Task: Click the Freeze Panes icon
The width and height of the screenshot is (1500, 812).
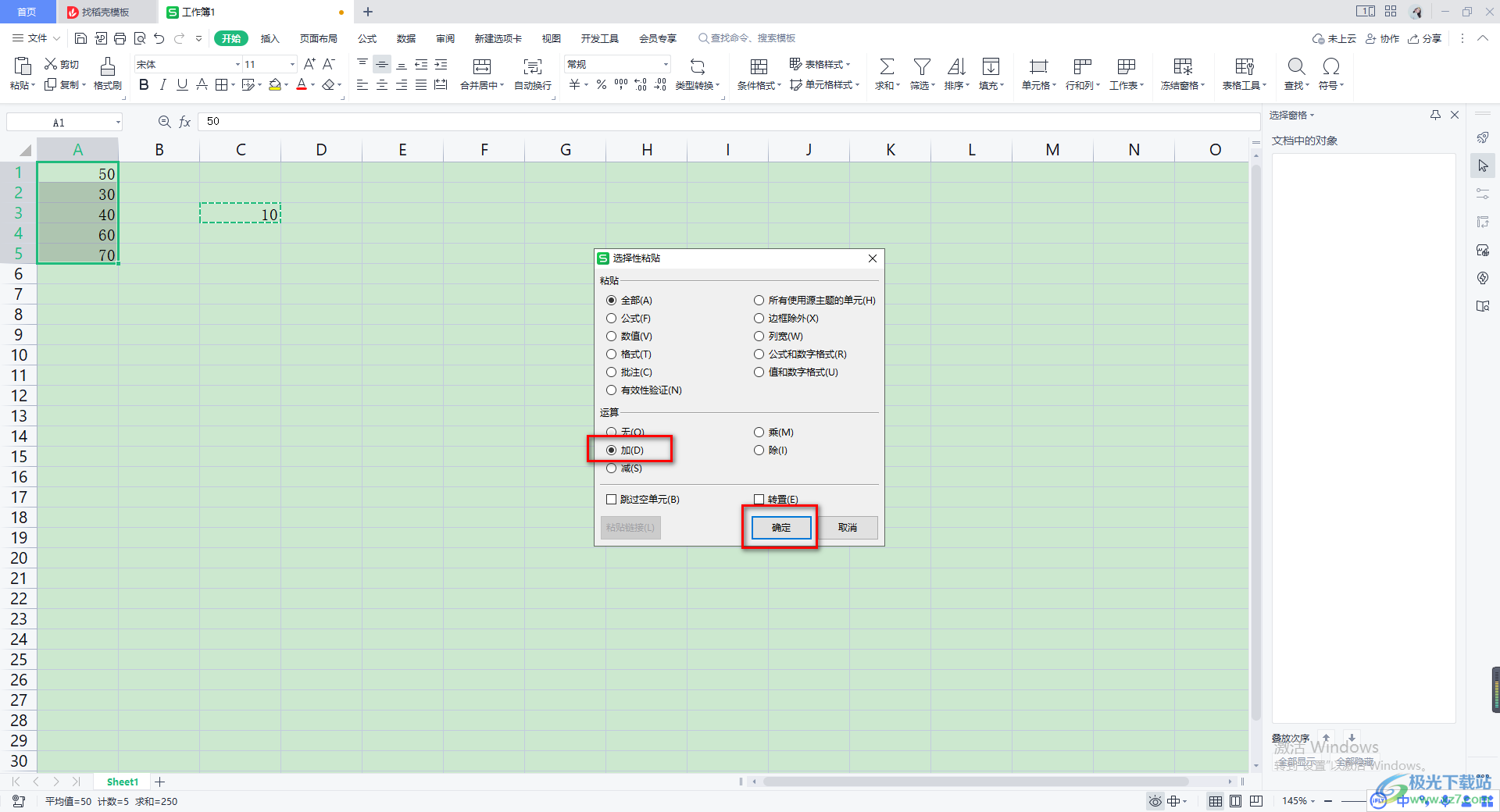Action: click(x=1183, y=66)
